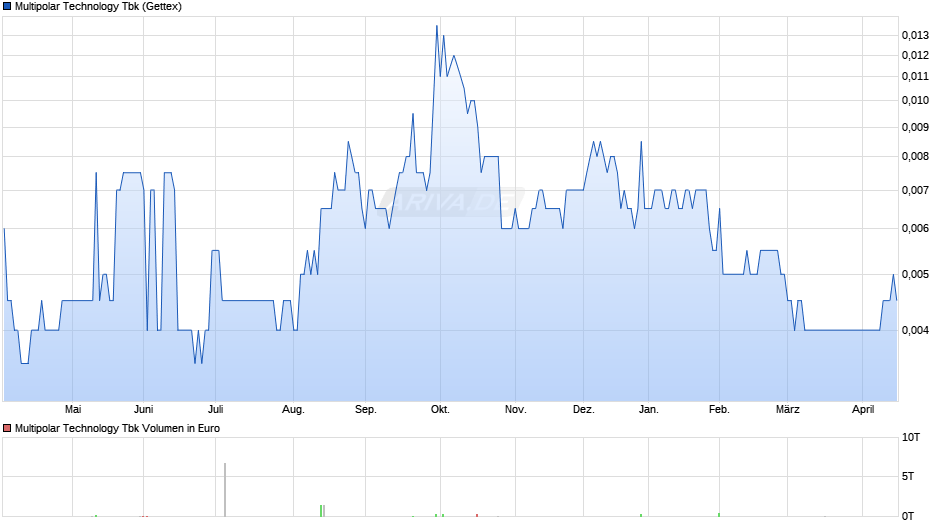
Task: Click the 0,004 price axis value
Action: pos(915,330)
